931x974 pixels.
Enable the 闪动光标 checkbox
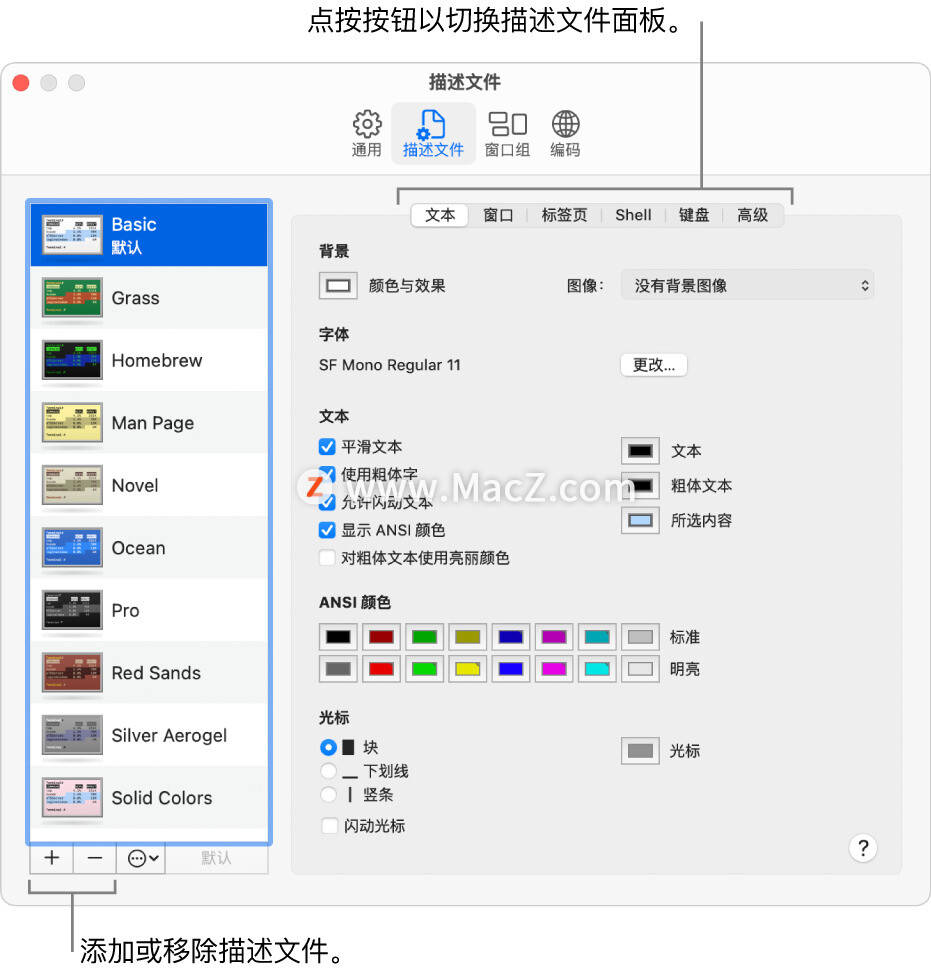329,826
